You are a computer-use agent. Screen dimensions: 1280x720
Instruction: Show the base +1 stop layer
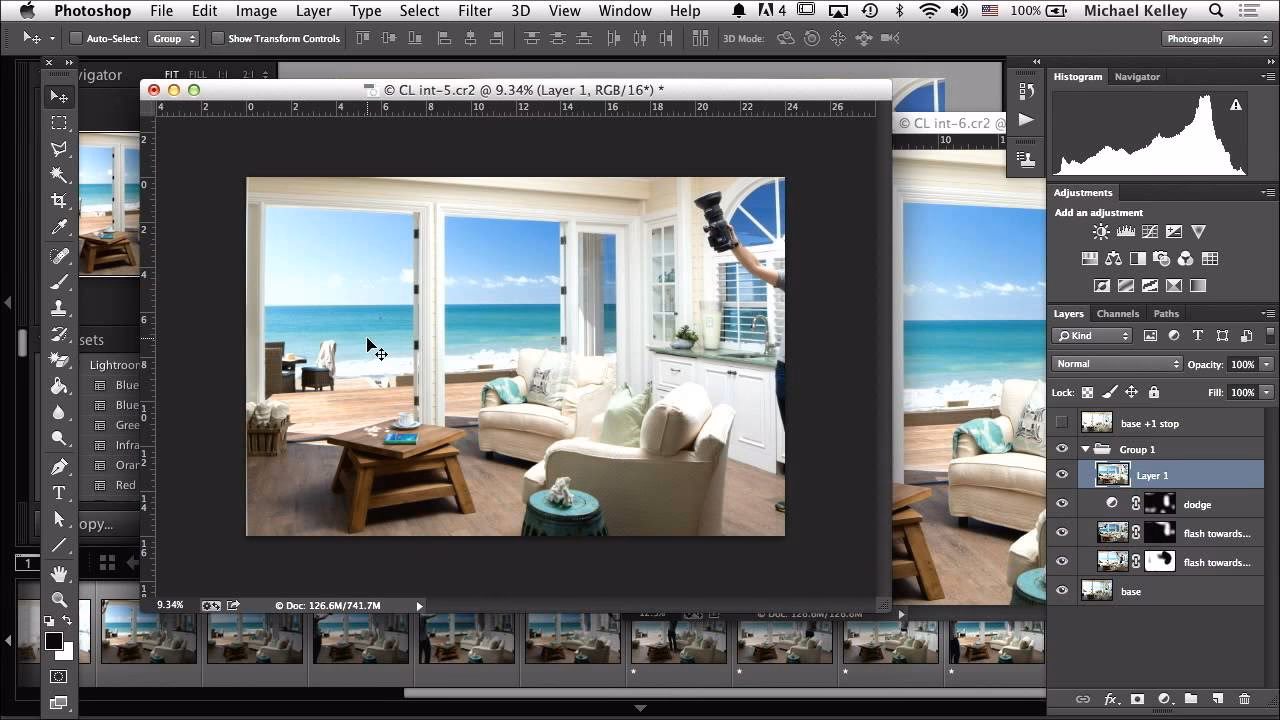1062,423
